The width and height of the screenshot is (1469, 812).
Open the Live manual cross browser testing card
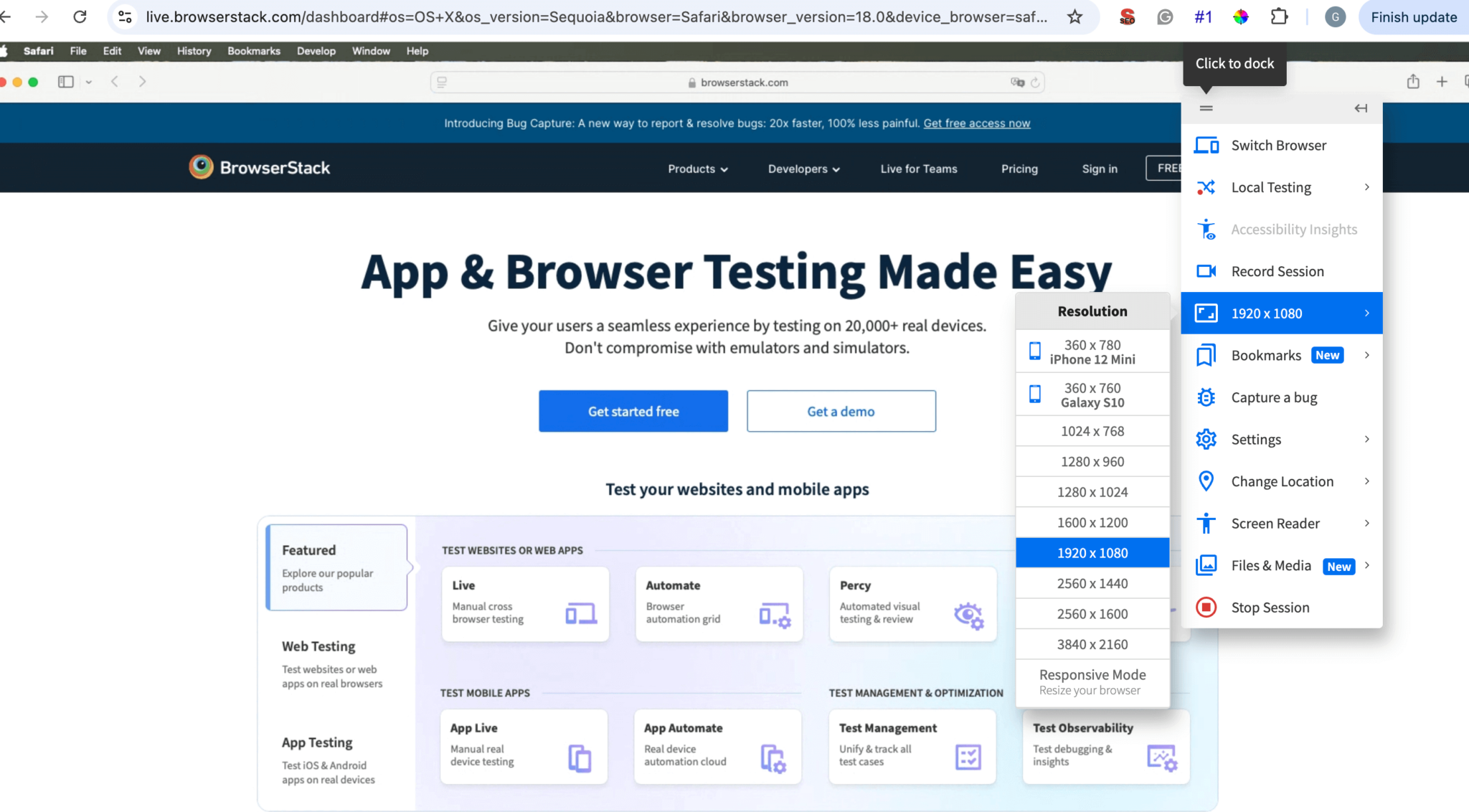[x=525, y=604]
